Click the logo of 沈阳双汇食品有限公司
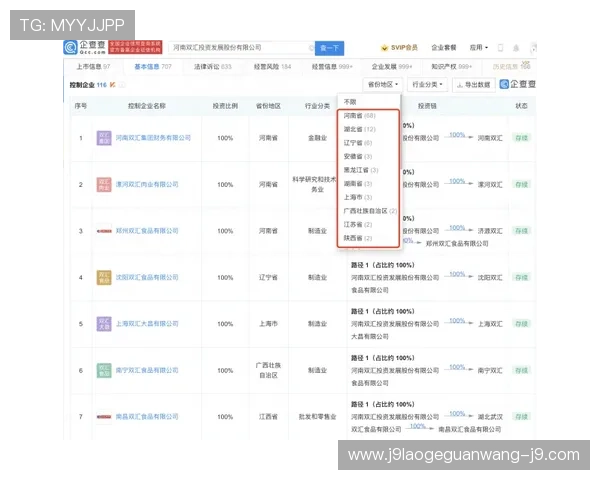Viewport: 600px width, 480px height. pyautogui.click(x=104, y=278)
